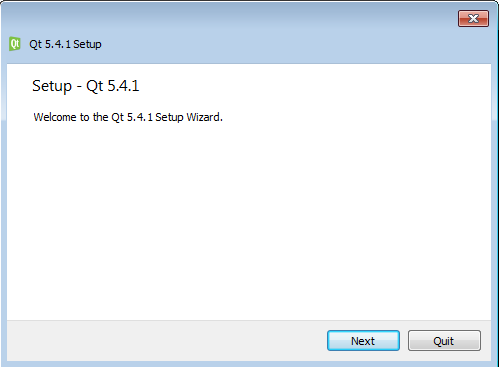Advance the wizard with the Next button
The width and height of the screenshot is (499, 367).
[x=363, y=341]
